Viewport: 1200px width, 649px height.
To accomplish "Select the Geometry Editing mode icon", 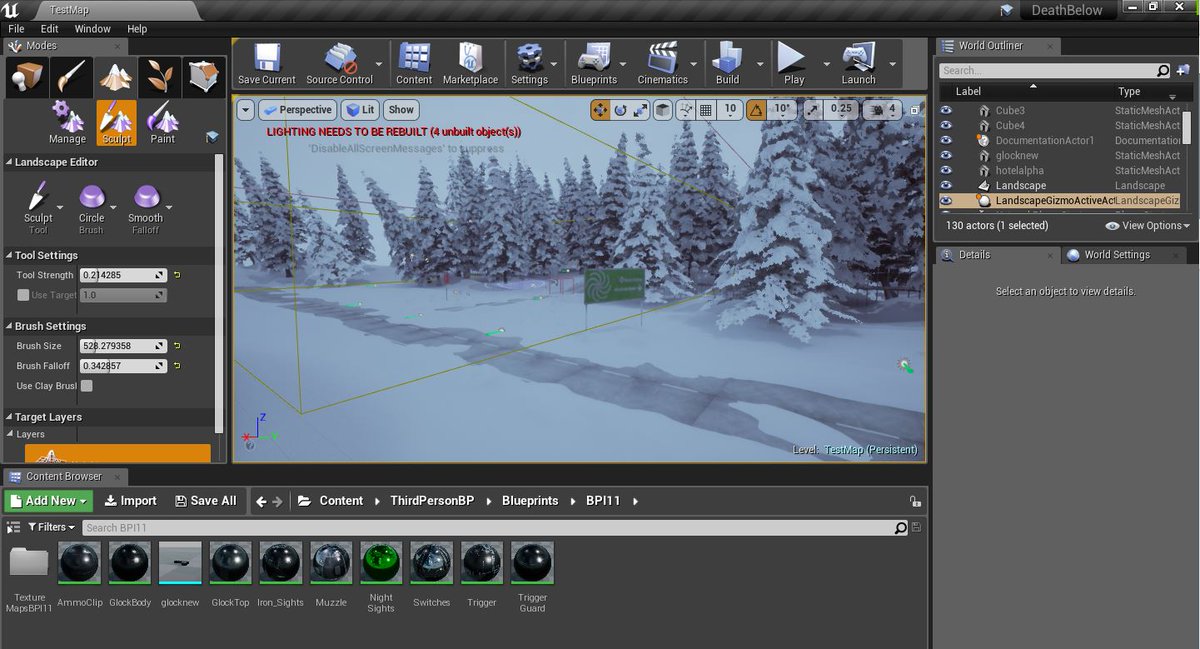I will pos(203,77).
